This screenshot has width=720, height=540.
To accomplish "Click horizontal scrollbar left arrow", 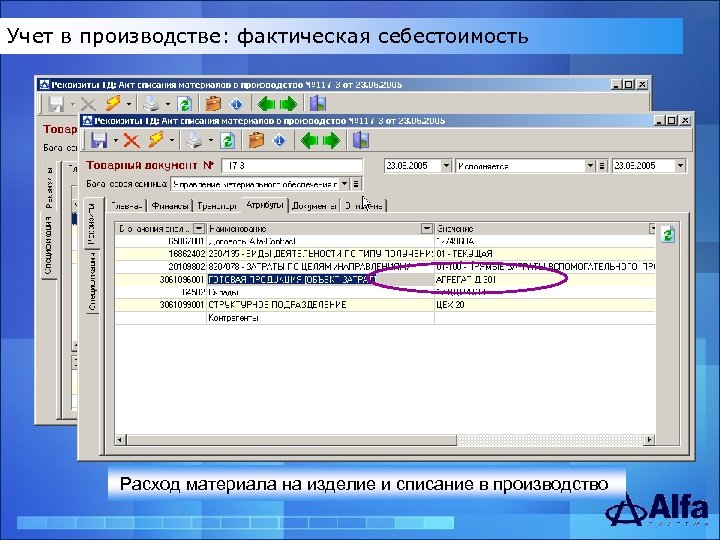I will point(120,440).
